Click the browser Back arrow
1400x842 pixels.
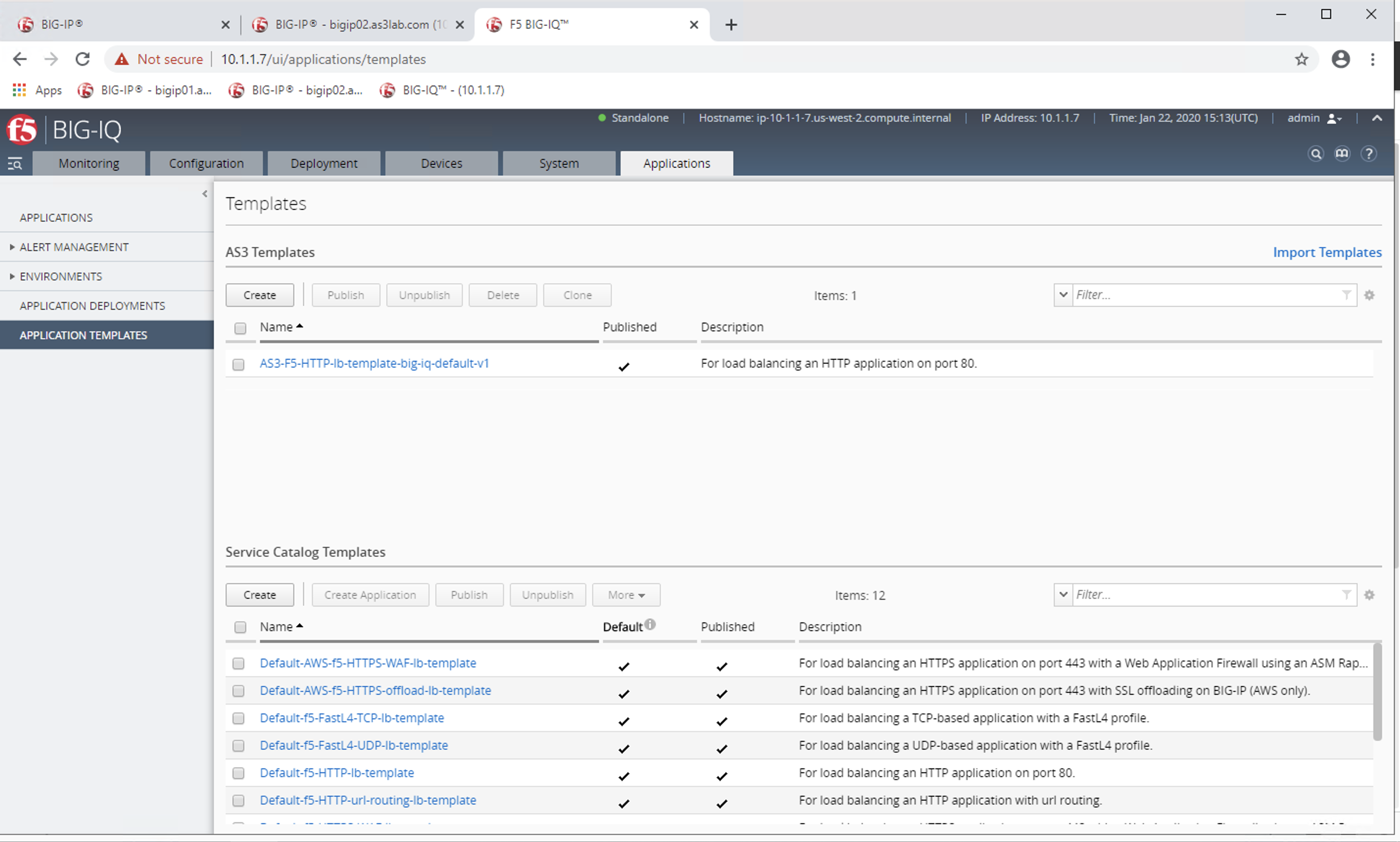click(20, 59)
